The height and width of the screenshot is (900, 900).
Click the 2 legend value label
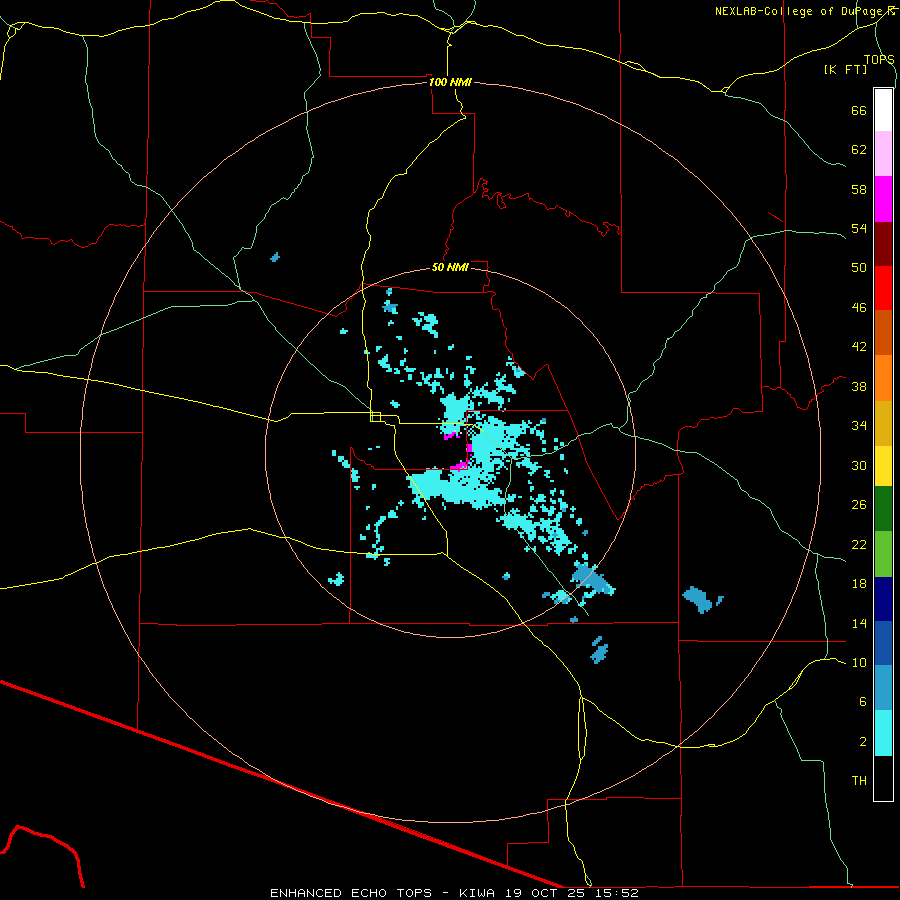(x=863, y=742)
